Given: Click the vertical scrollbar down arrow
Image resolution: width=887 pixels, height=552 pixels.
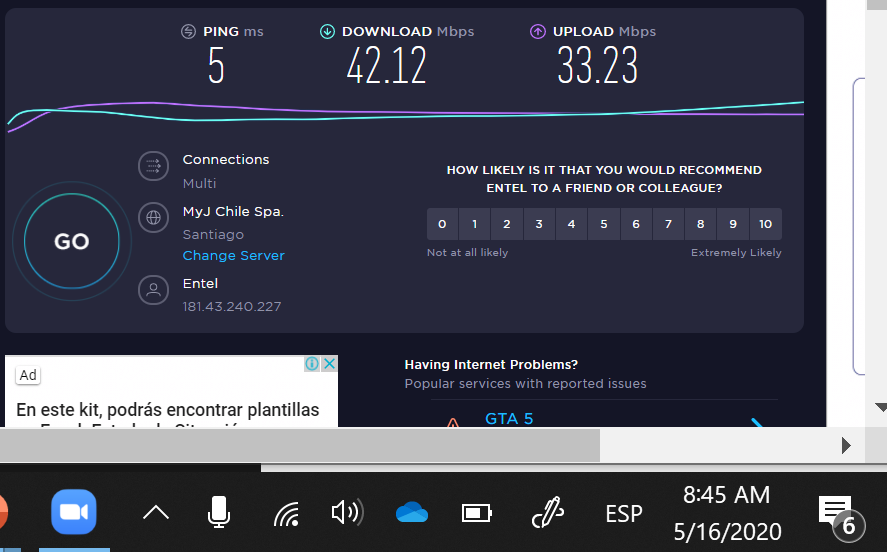Looking at the screenshot, I should (x=880, y=407).
